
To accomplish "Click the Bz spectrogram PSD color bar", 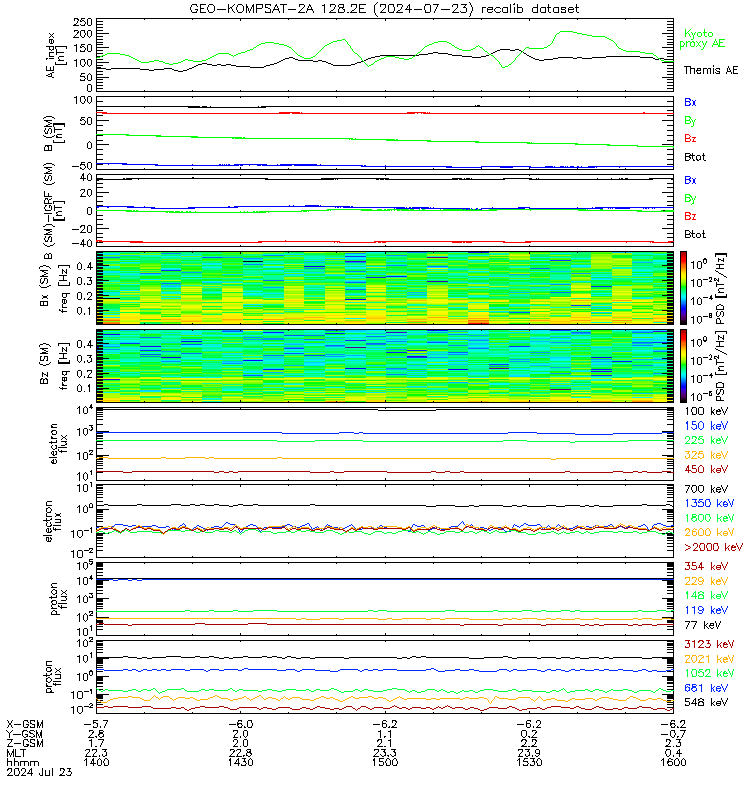I will 683,366.
